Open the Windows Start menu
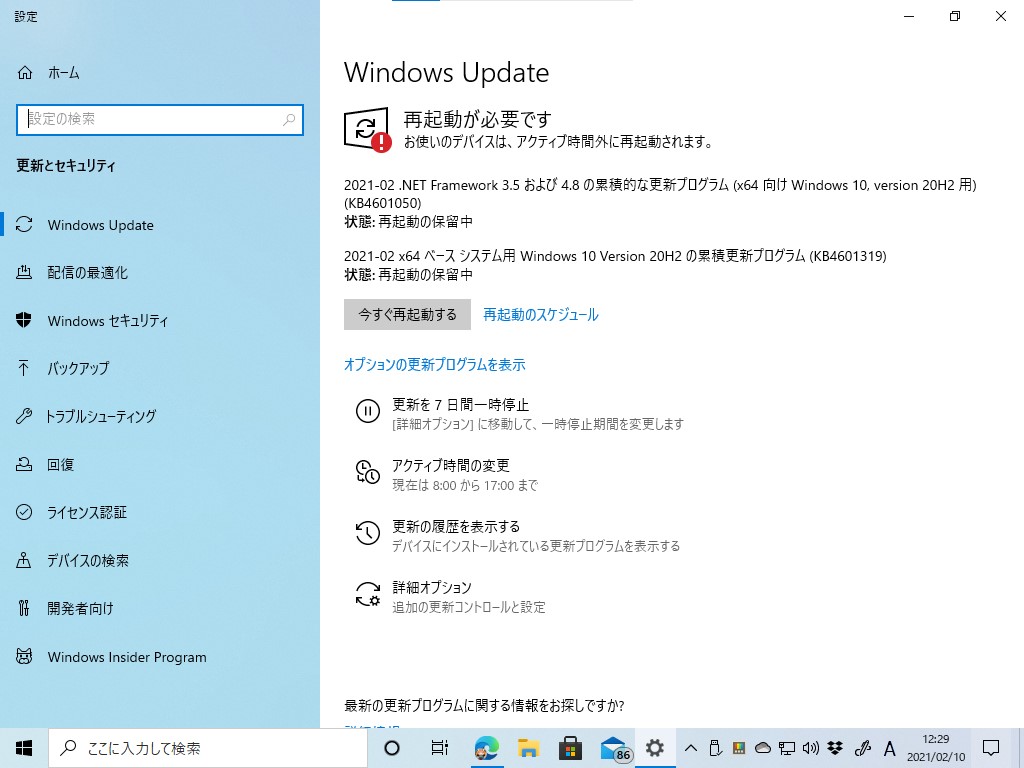The width and height of the screenshot is (1024, 768). tap(24, 748)
